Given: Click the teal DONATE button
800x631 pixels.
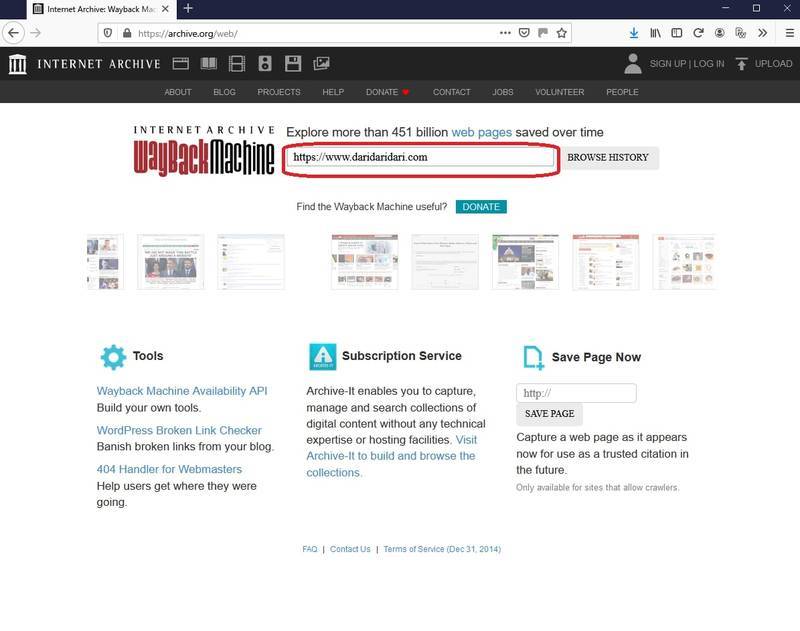Looking at the screenshot, I should click(x=481, y=207).
